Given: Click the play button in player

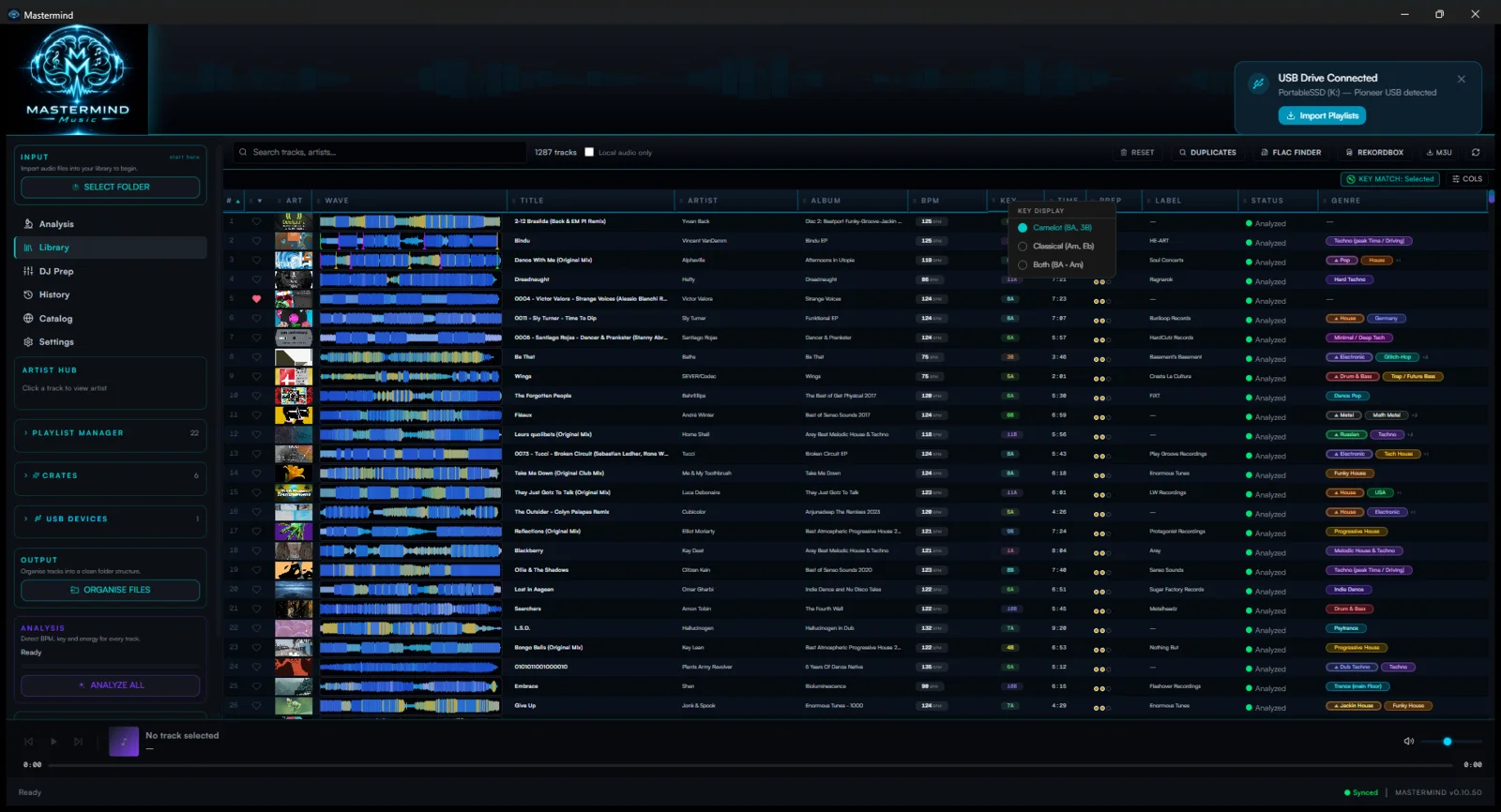Looking at the screenshot, I should click(53, 742).
